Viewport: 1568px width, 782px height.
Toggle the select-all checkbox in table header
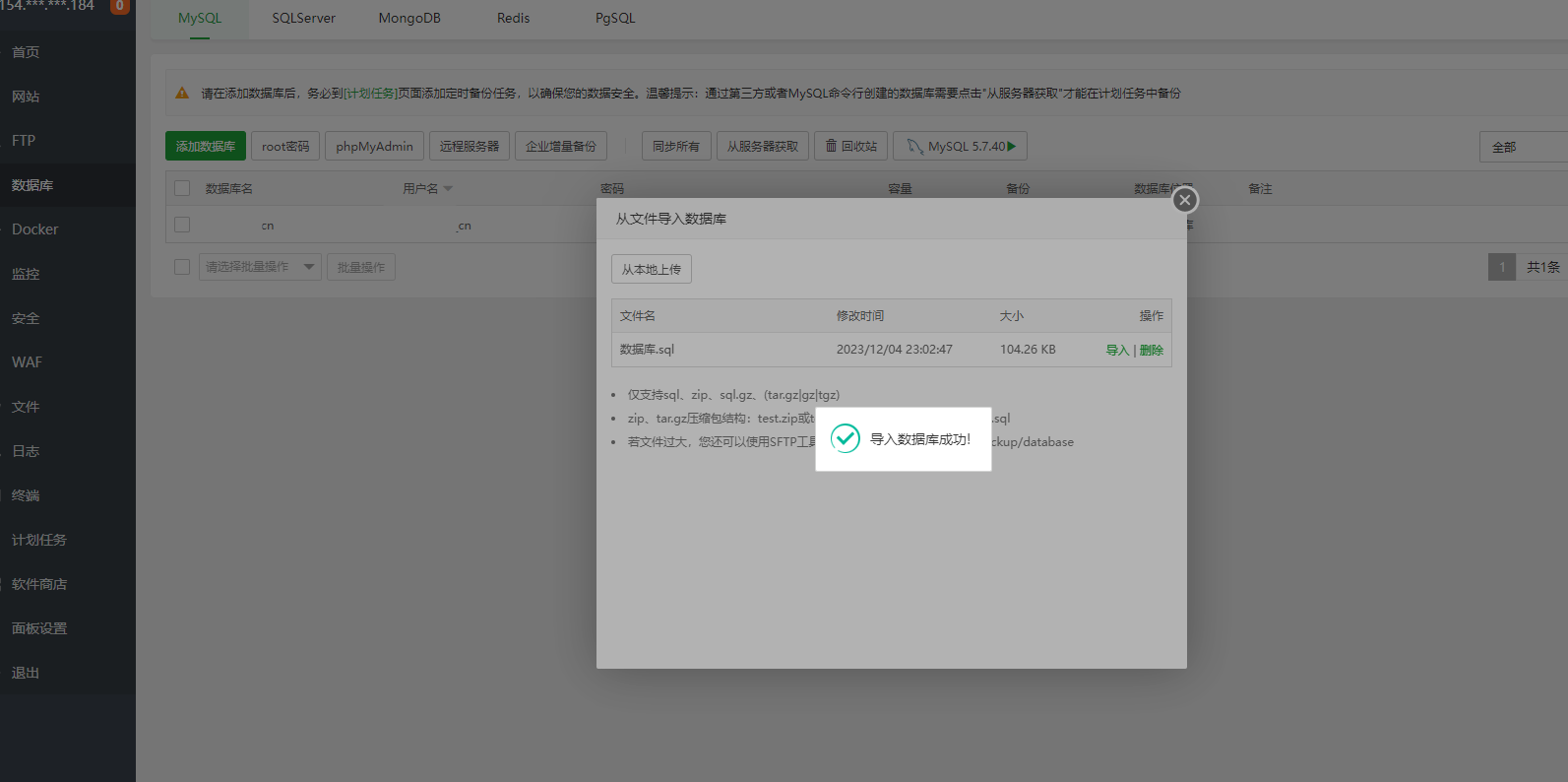coord(182,188)
